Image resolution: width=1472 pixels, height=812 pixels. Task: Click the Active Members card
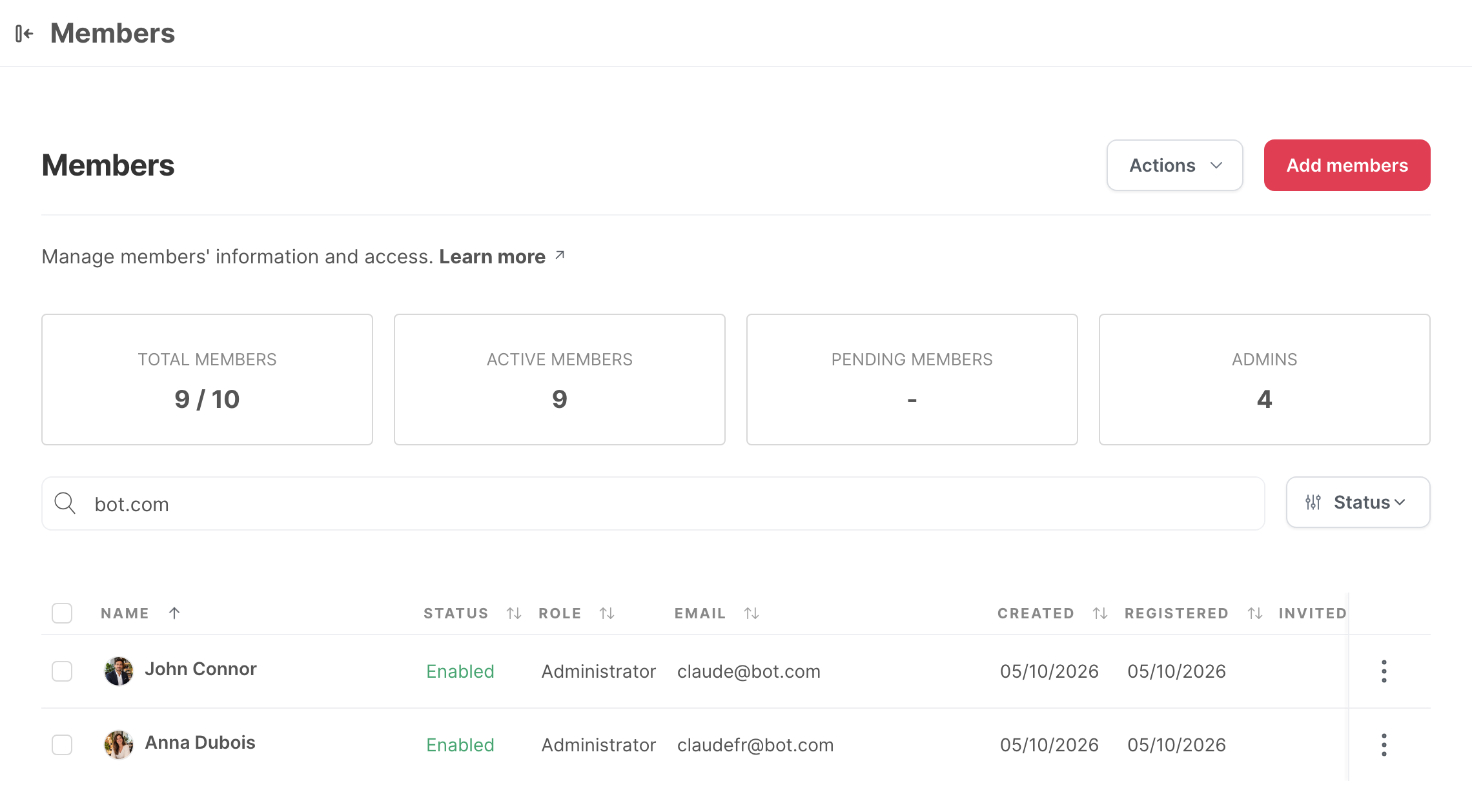560,380
